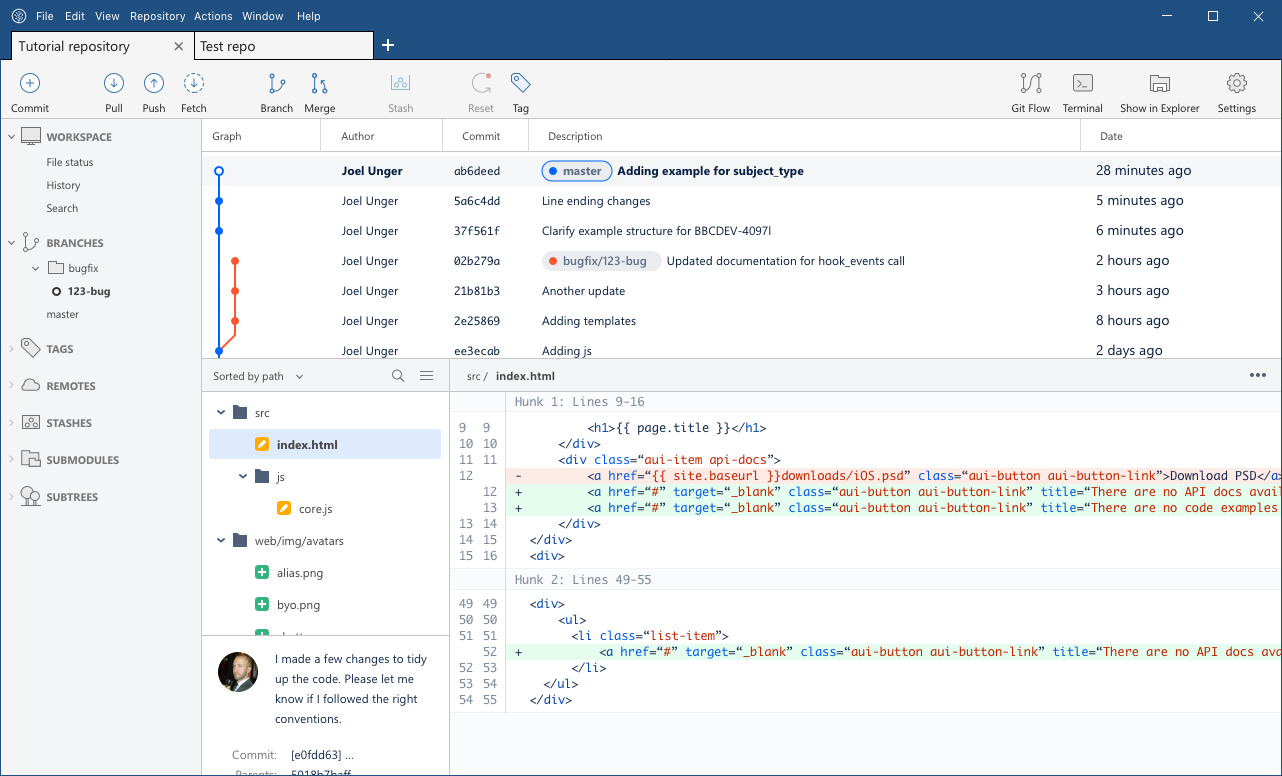The height and width of the screenshot is (776, 1282).
Task: Click the Tag toolbar icon
Action: pos(520,85)
